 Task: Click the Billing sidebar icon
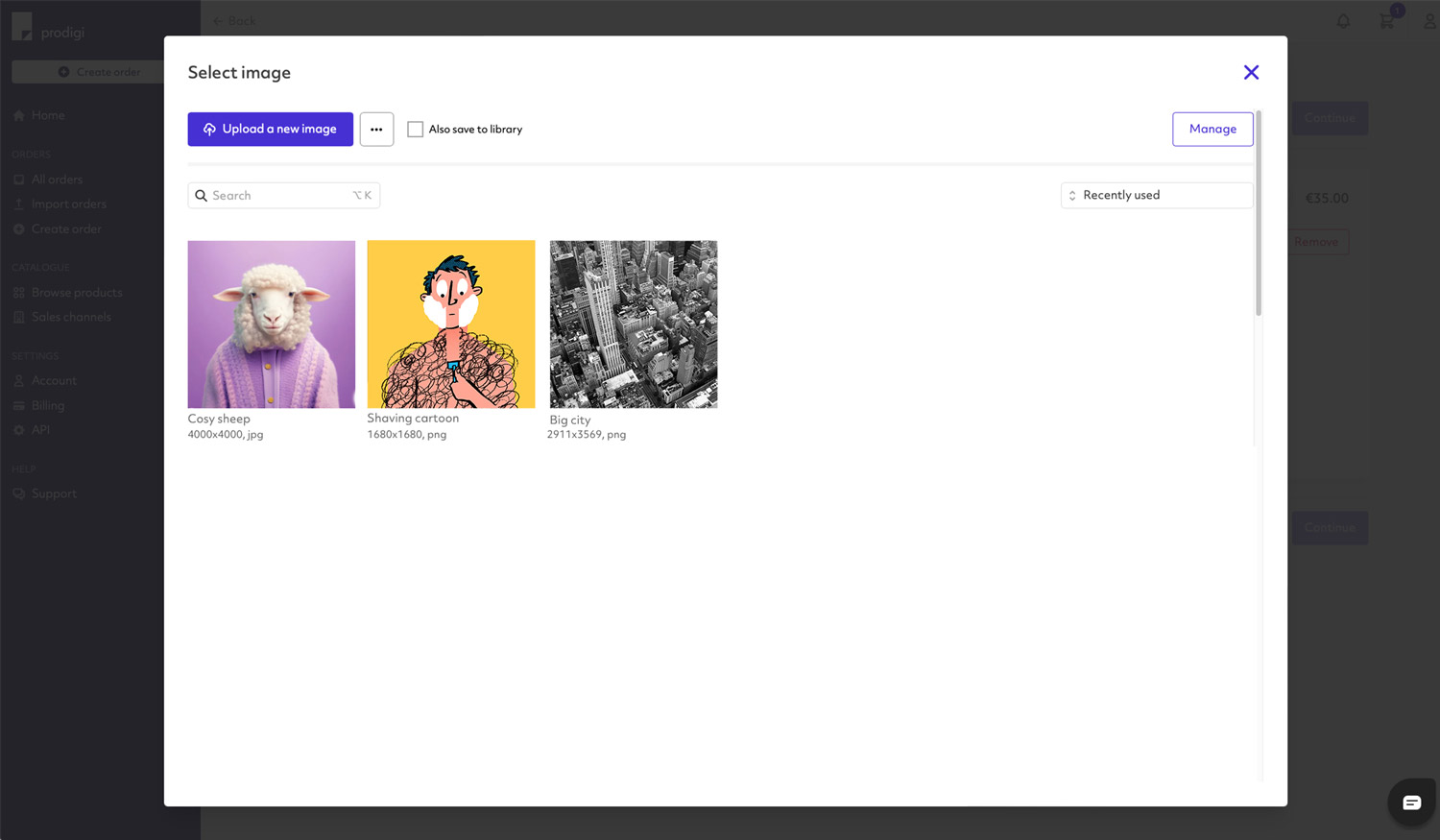click(x=19, y=405)
